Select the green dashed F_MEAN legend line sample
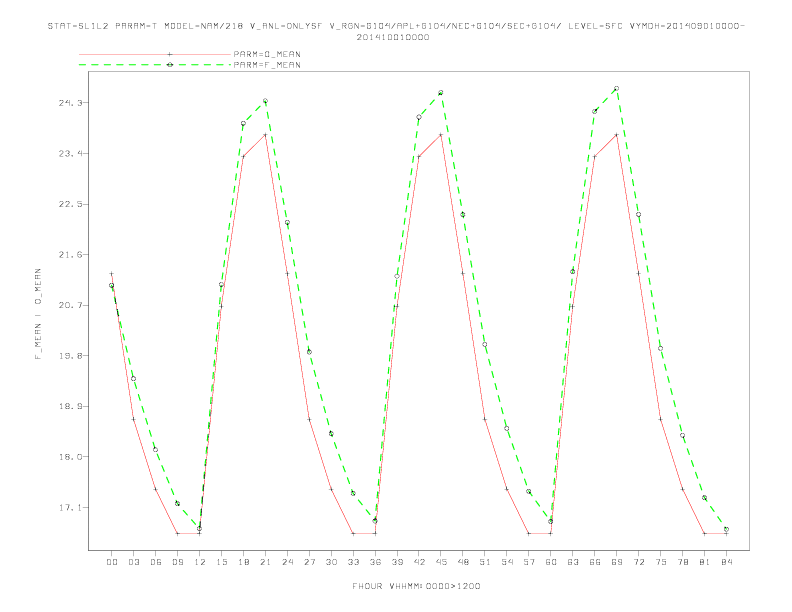 coord(155,65)
